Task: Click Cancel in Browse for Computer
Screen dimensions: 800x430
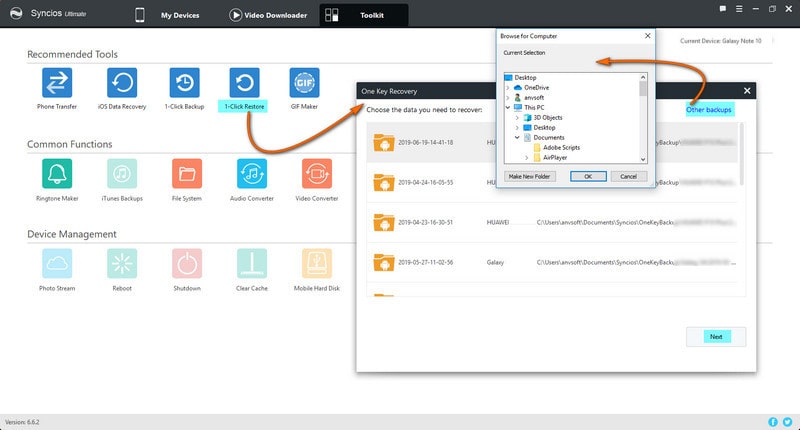Action: (x=629, y=176)
